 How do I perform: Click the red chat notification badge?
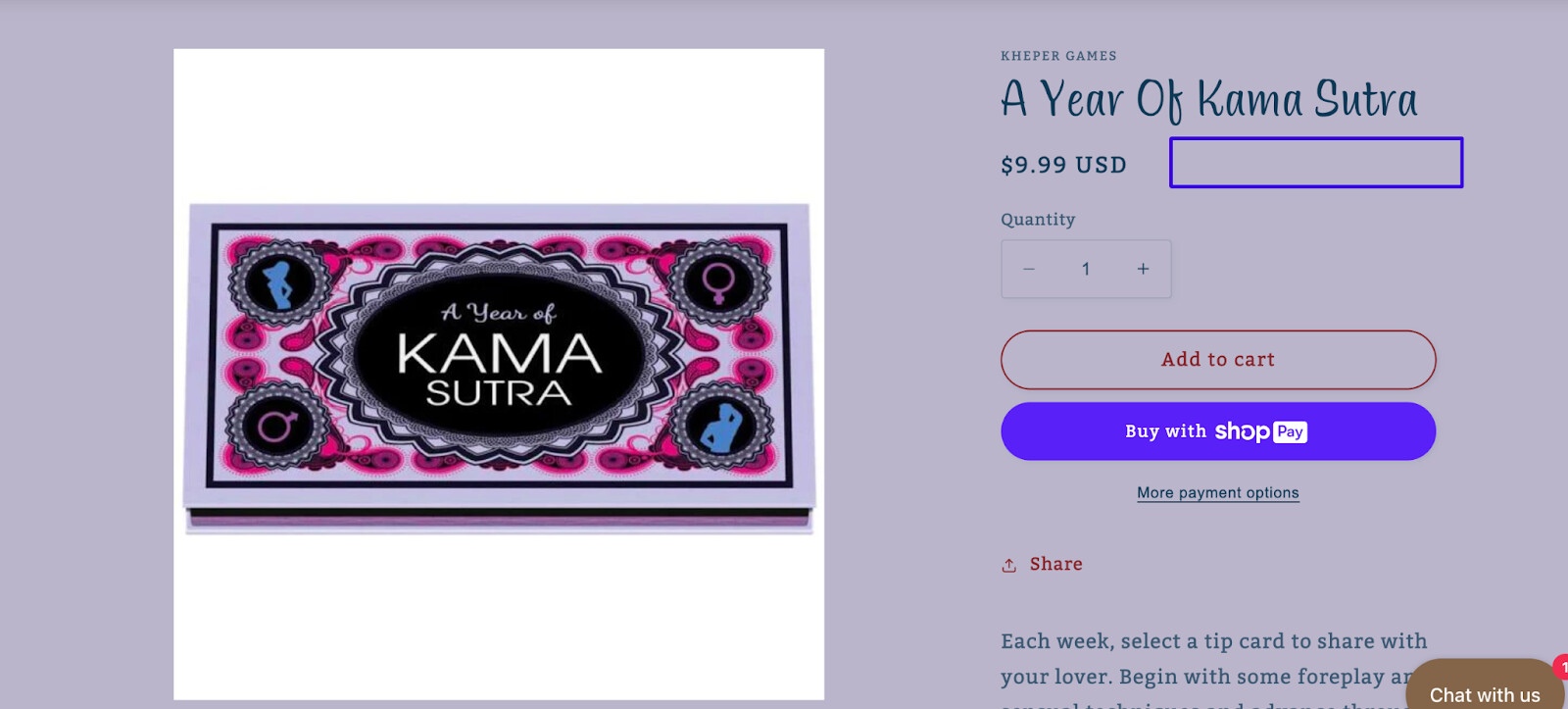click(x=1561, y=667)
